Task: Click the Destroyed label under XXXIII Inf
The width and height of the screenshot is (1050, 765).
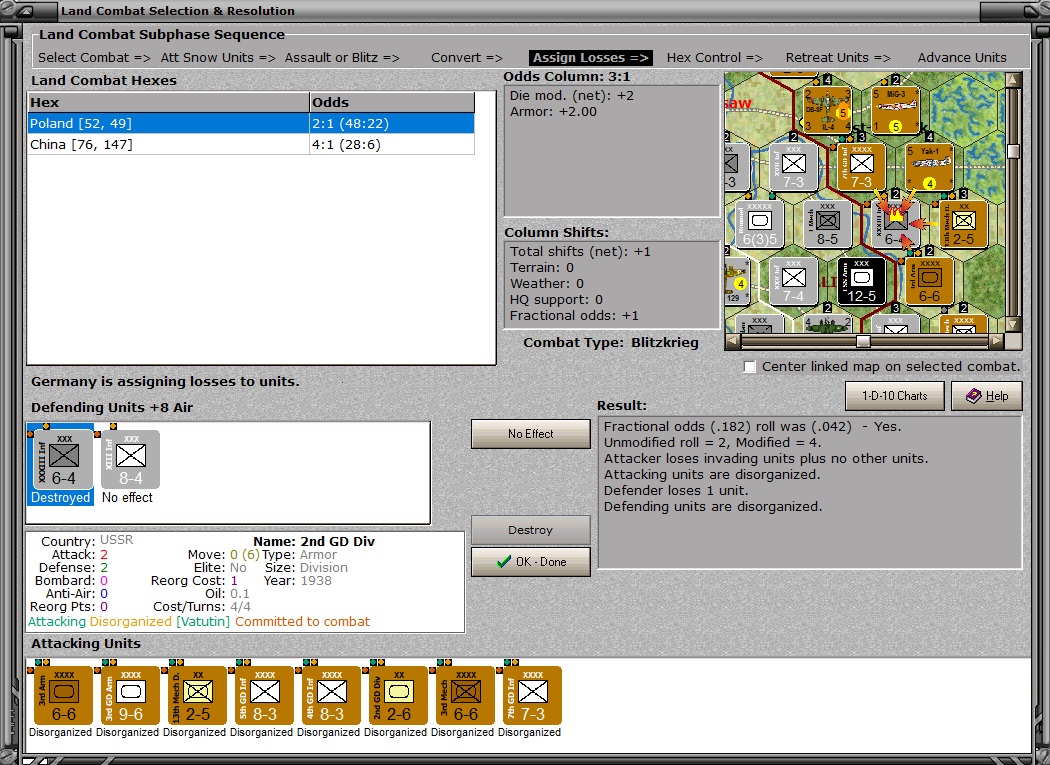Action: (x=60, y=498)
